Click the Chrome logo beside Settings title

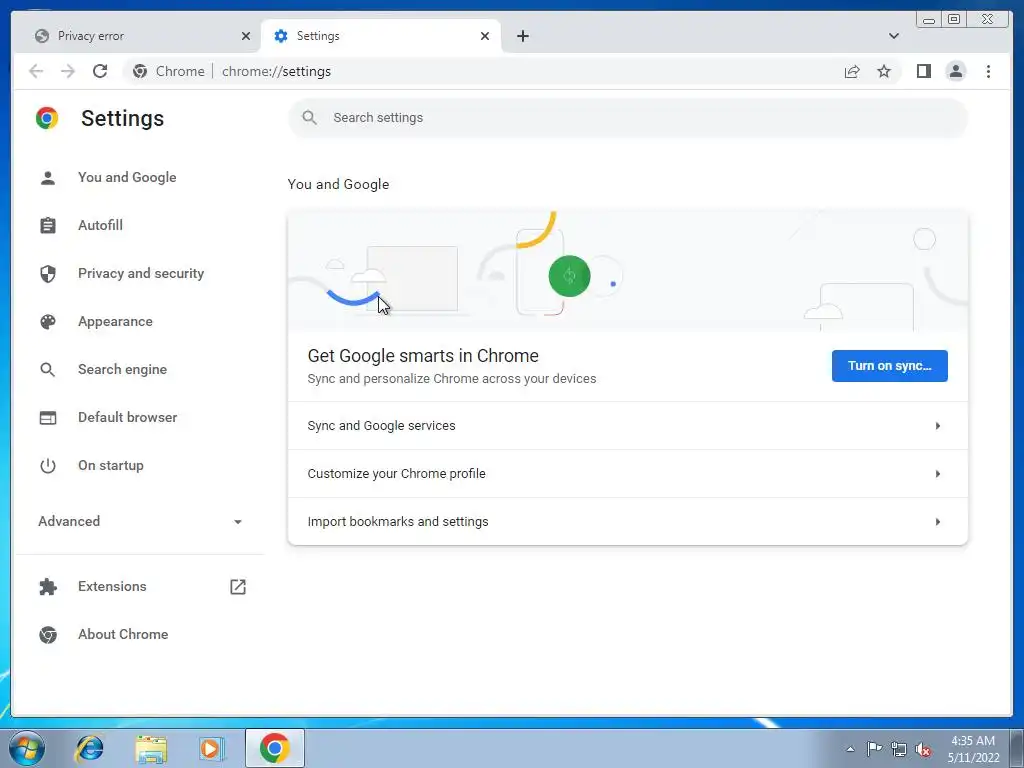pyautogui.click(x=47, y=118)
